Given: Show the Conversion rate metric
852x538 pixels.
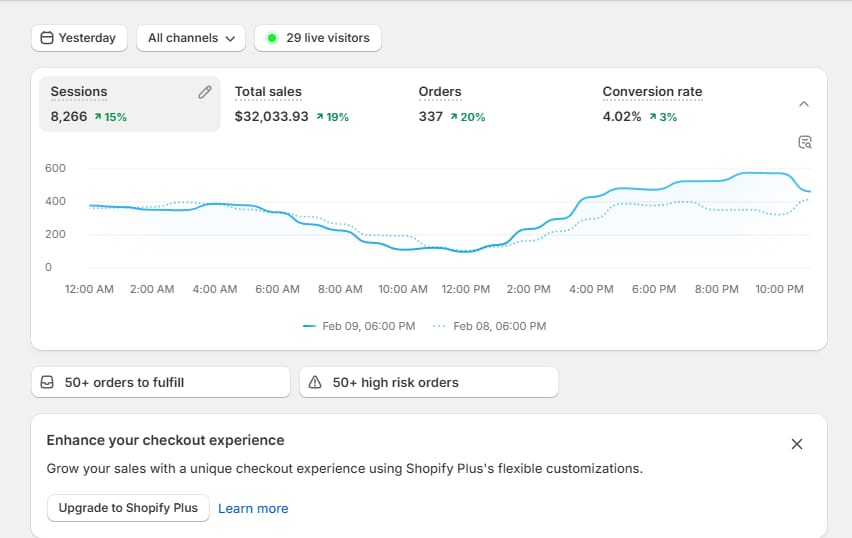Looking at the screenshot, I should (x=652, y=104).
